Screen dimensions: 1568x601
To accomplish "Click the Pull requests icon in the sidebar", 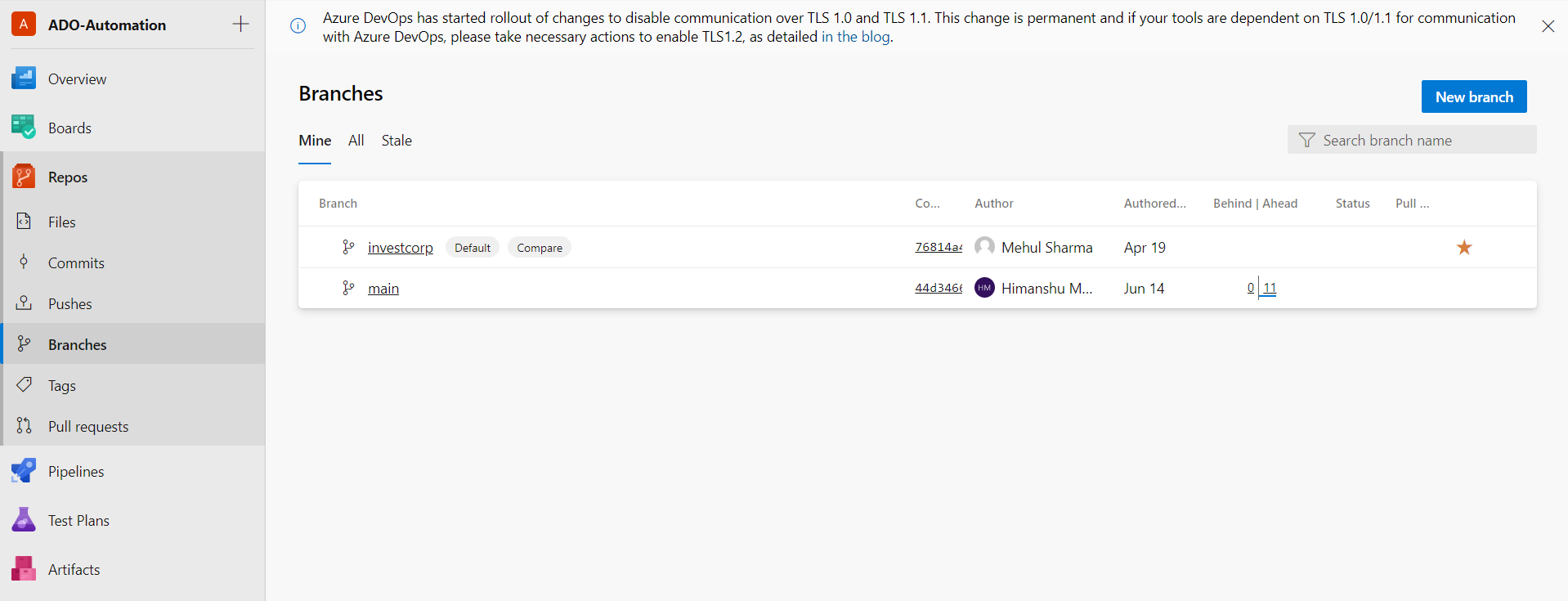I will point(25,426).
